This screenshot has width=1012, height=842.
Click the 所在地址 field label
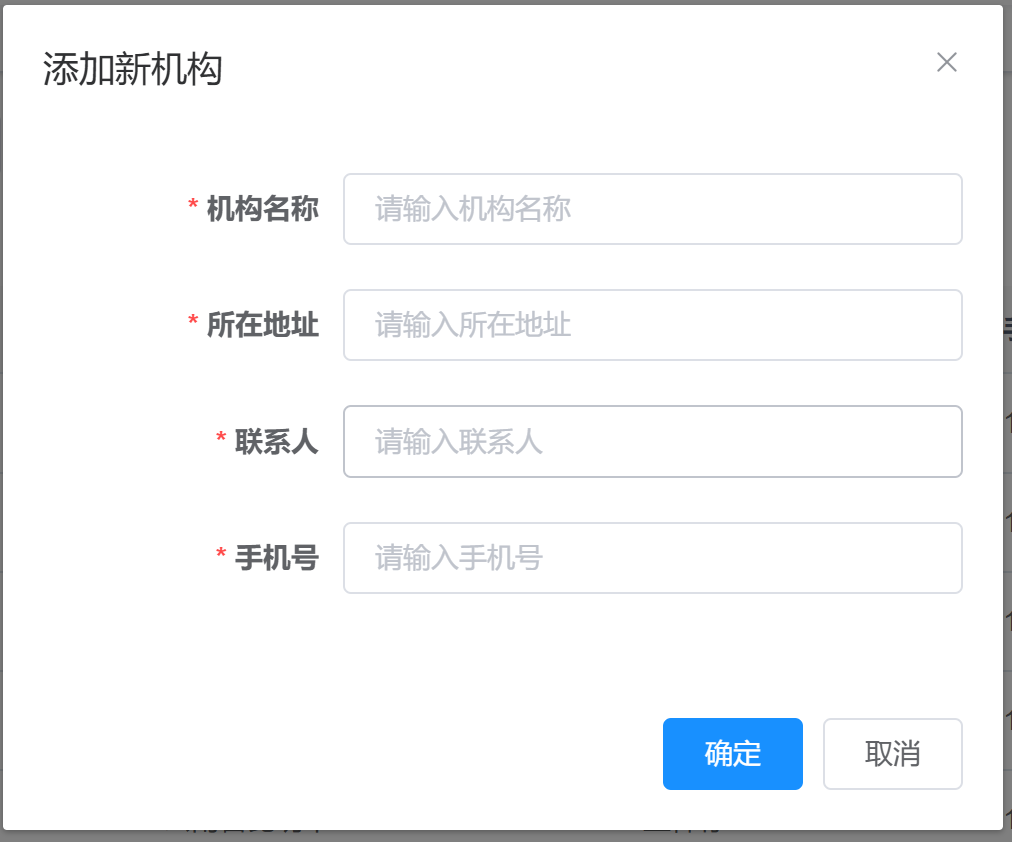point(262,325)
